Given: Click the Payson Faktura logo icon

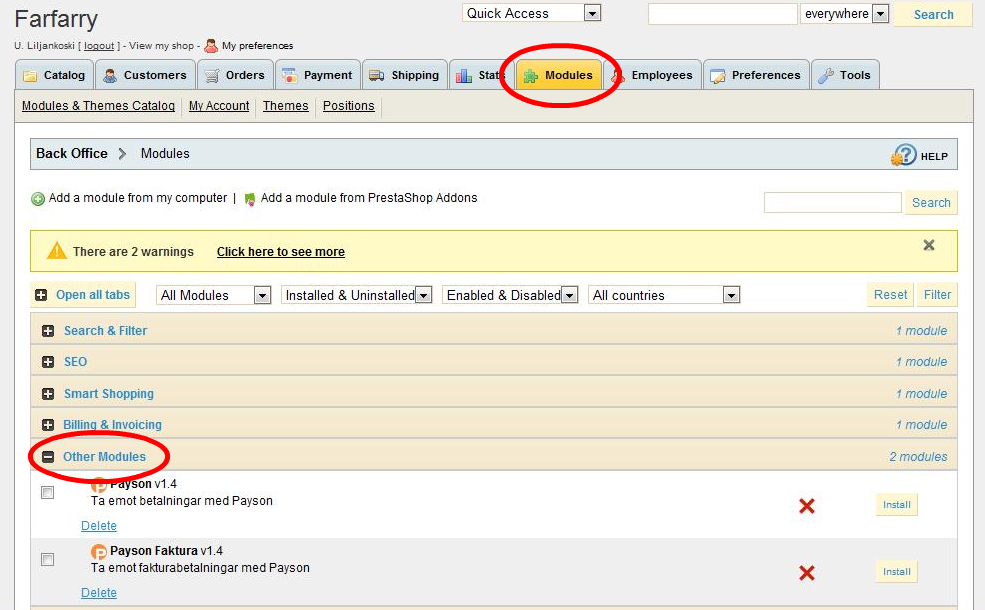Looking at the screenshot, I should [x=99, y=552].
